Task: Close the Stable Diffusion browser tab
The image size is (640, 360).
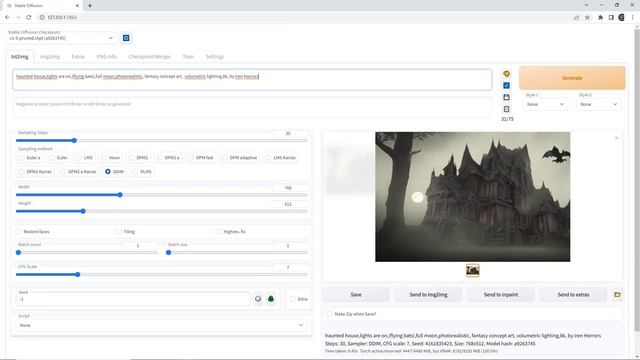Action: pyautogui.click(x=77, y=6)
